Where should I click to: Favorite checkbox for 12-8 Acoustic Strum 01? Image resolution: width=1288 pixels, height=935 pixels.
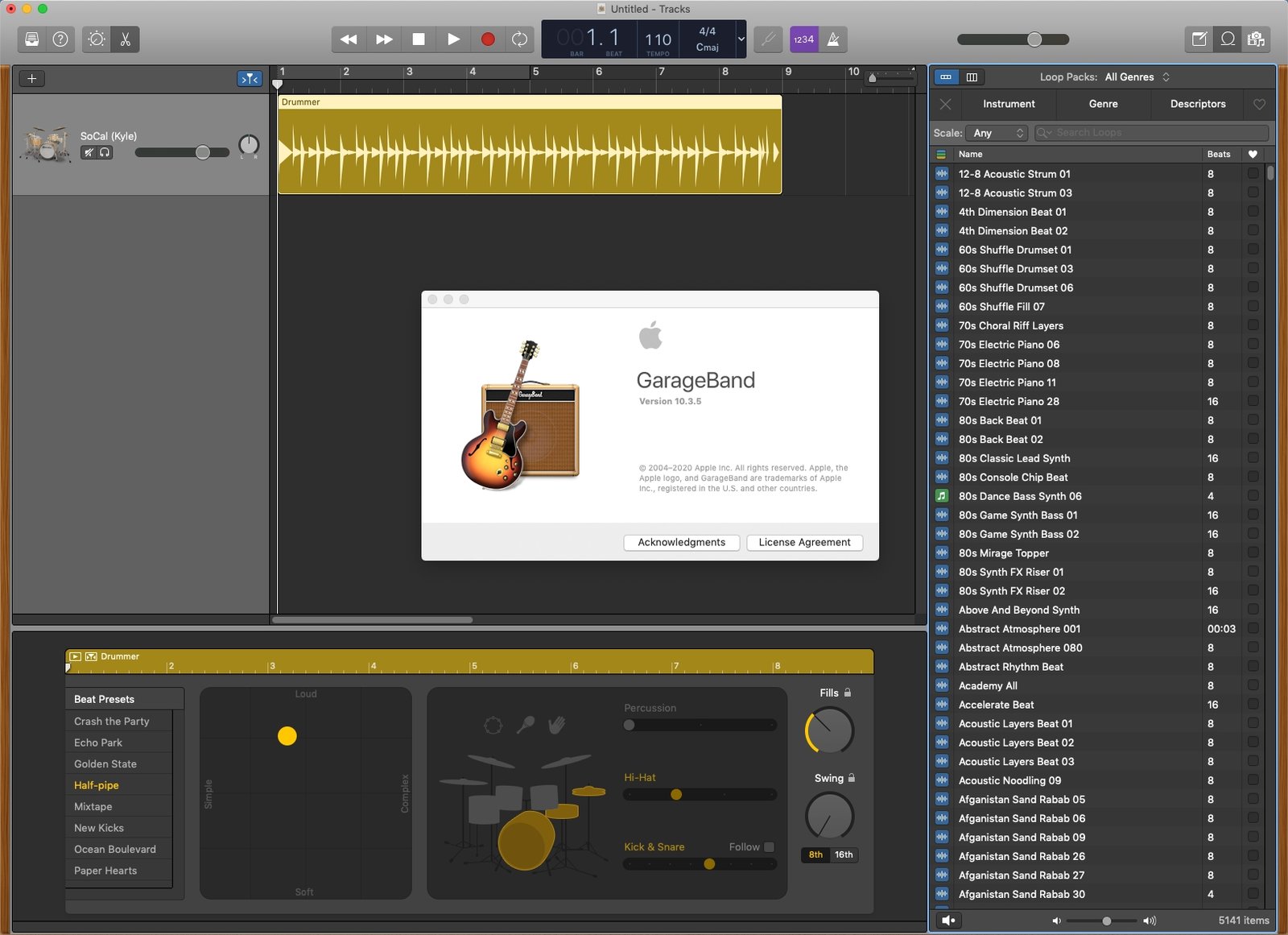tap(1253, 173)
